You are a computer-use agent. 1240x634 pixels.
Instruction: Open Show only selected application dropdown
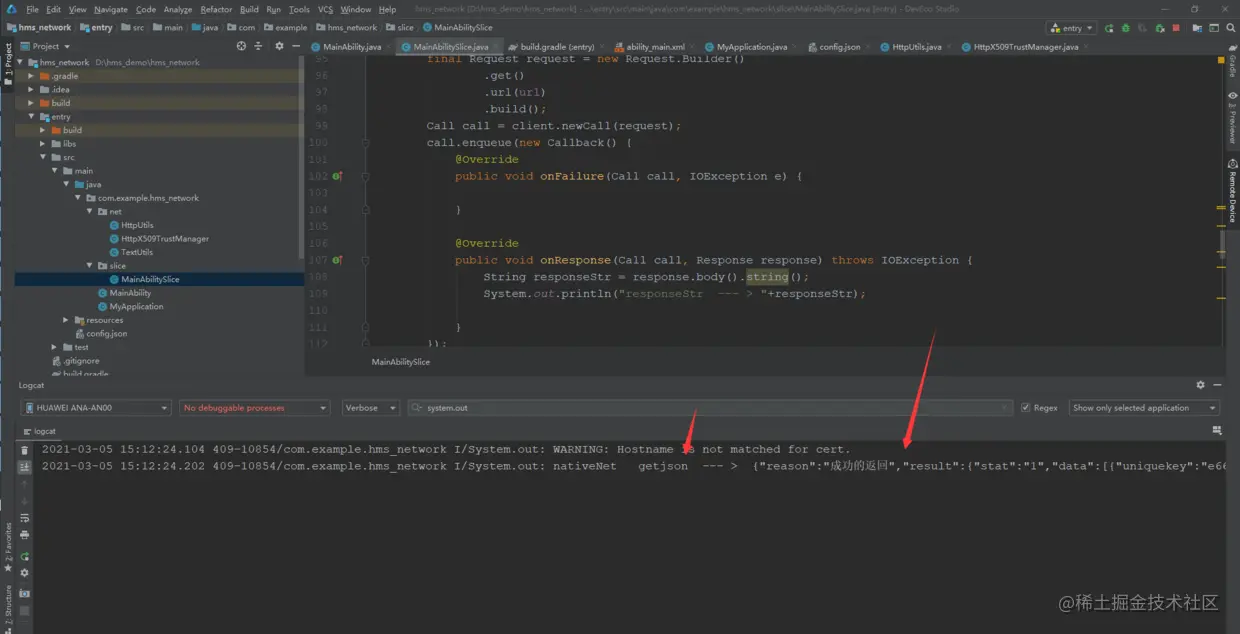click(x=1144, y=408)
